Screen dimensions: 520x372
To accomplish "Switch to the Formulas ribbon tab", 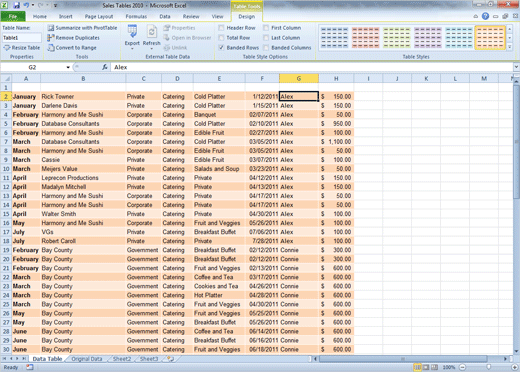I will click(x=136, y=16).
